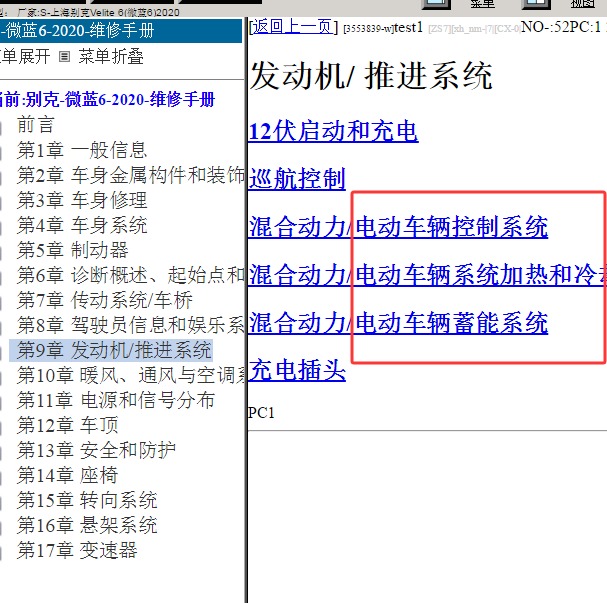Select 第15章 转向系统
607x603 pixels.
[x=87, y=500]
